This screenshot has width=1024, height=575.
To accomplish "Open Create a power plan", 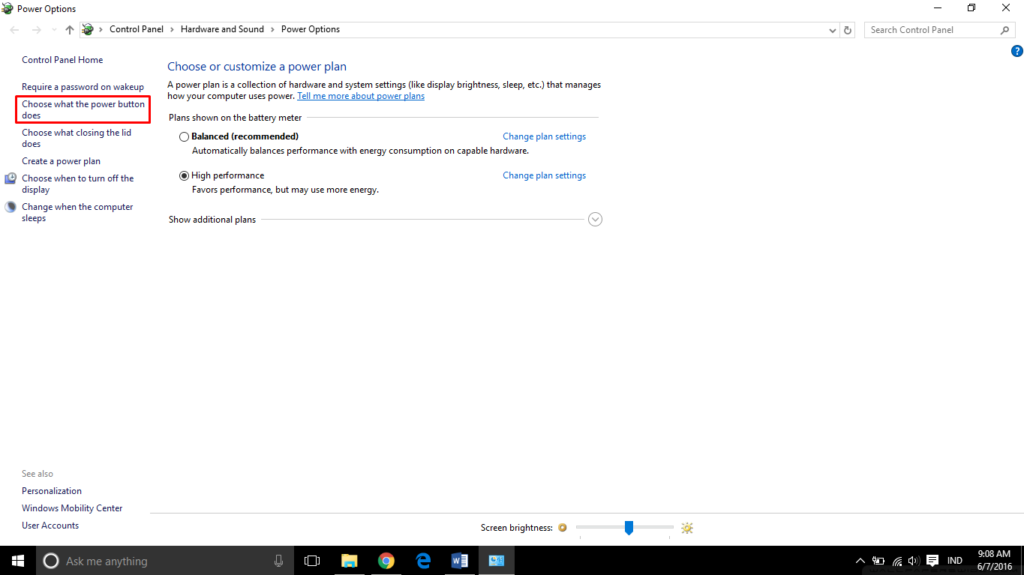I will [61, 161].
